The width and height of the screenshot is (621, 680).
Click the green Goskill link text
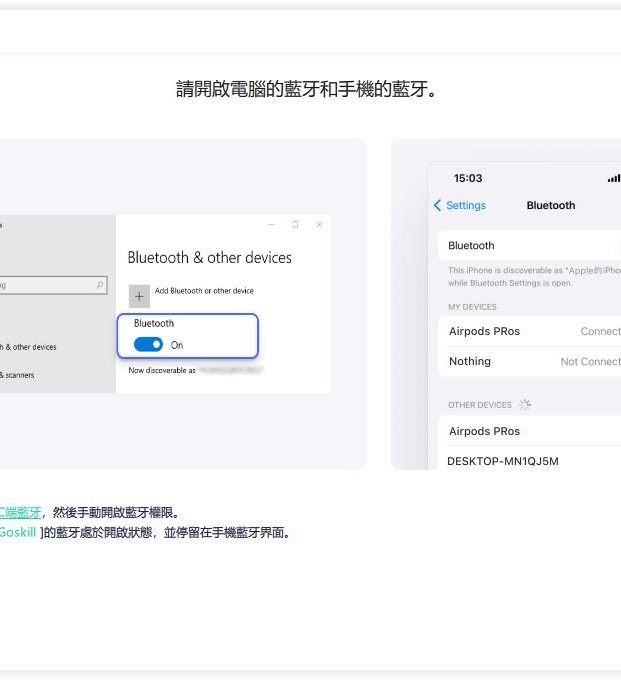pyautogui.click(x=18, y=532)
